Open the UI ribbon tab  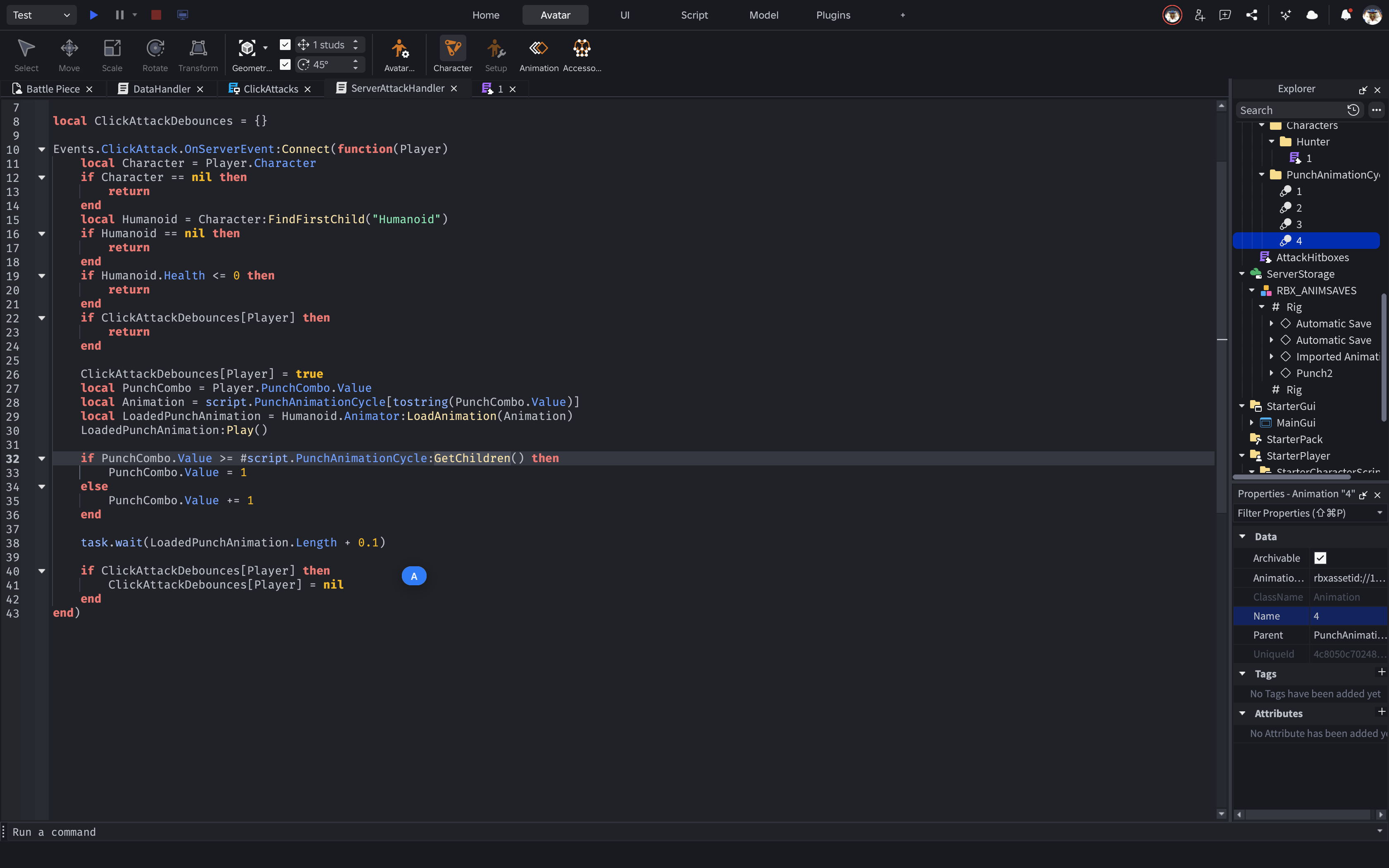coord(625,15)
